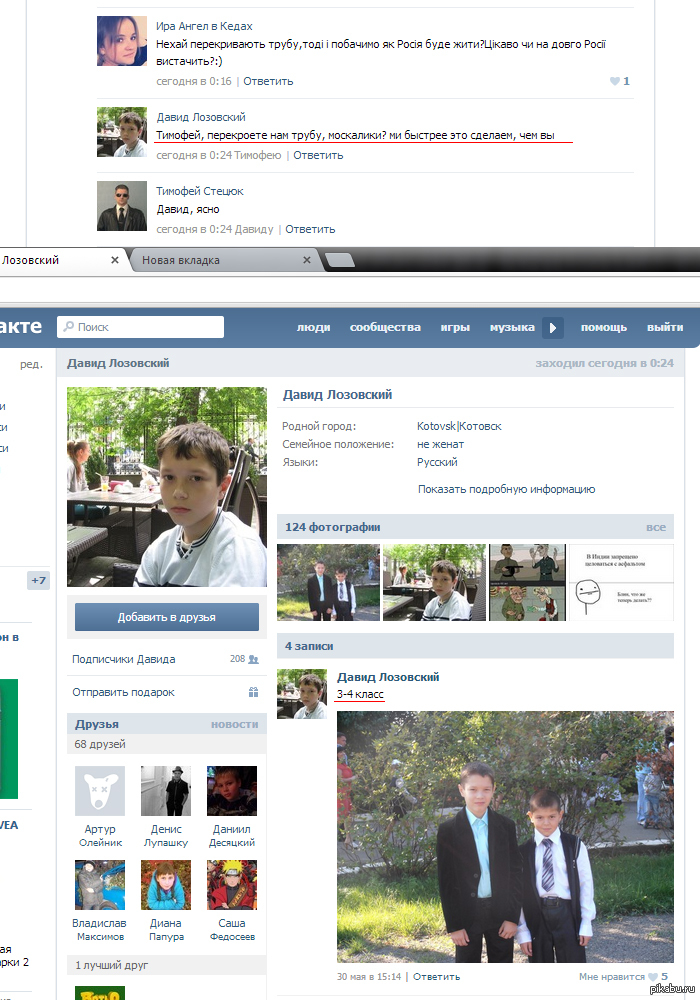Show all photos via the все link
700x1000 pixels.
point(655,527)
